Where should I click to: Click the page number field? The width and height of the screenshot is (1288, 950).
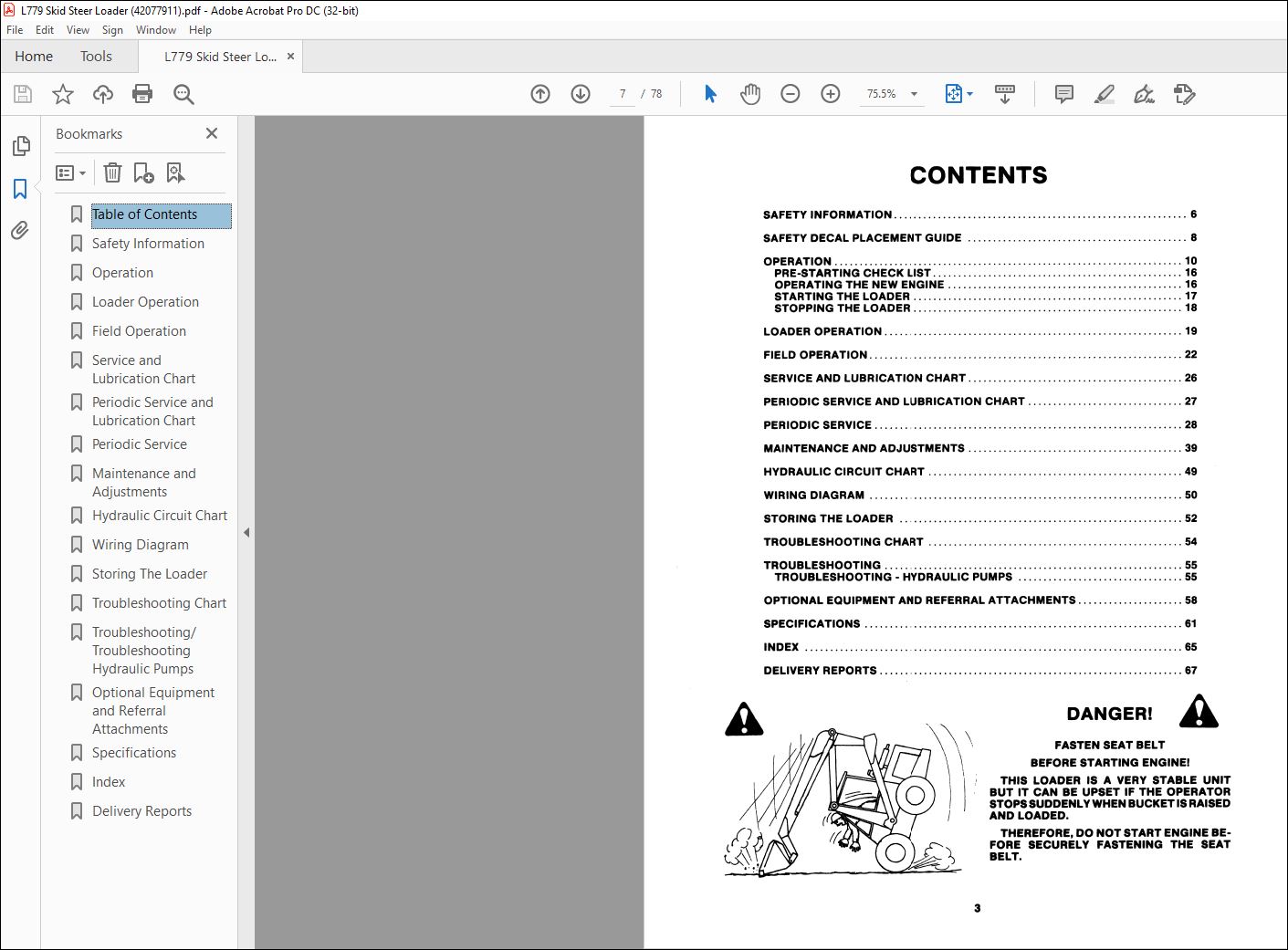(623, 94)
